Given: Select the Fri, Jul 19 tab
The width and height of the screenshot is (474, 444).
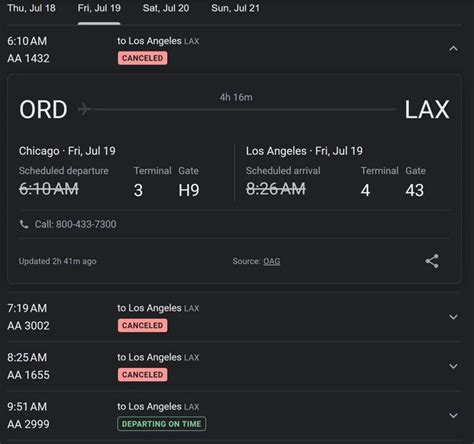Looking at the screenshot, I should [x=99, y=8].
